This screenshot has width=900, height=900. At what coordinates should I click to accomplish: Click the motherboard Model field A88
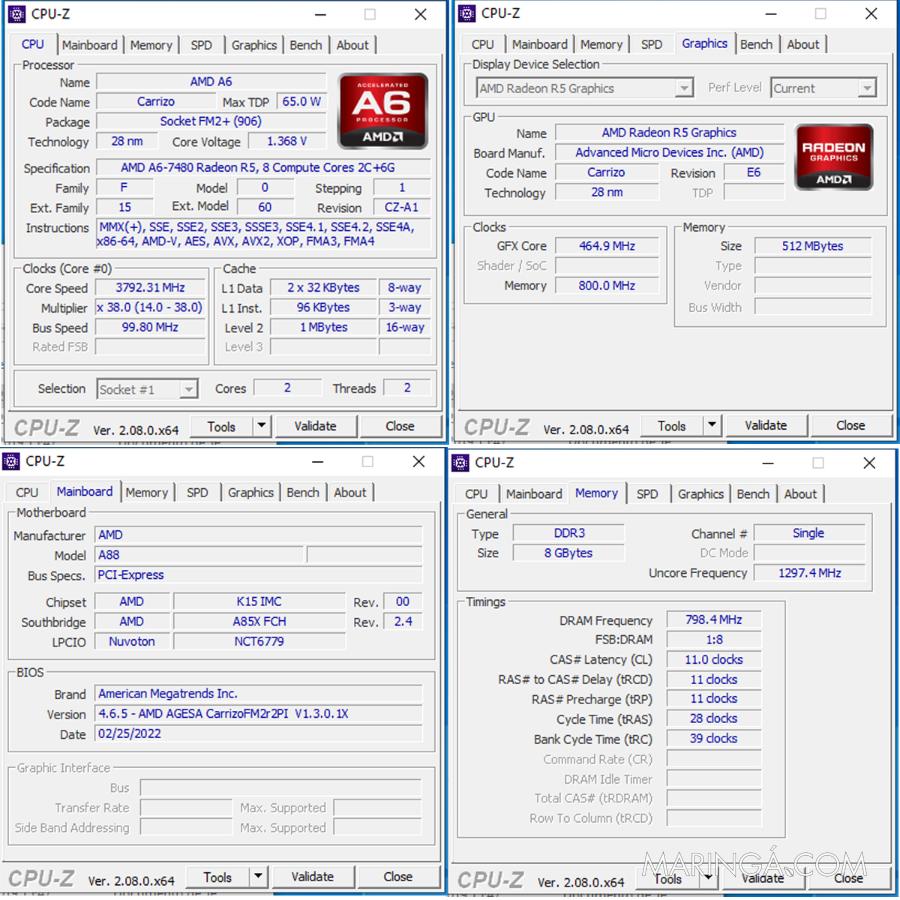[x=199, y=555]
